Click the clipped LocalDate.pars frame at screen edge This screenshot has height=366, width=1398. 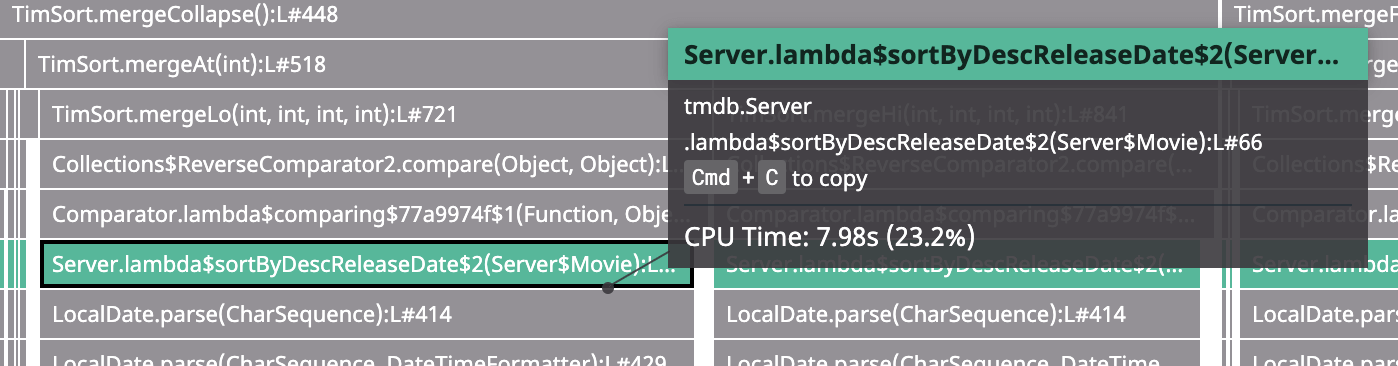[1318, 315]
